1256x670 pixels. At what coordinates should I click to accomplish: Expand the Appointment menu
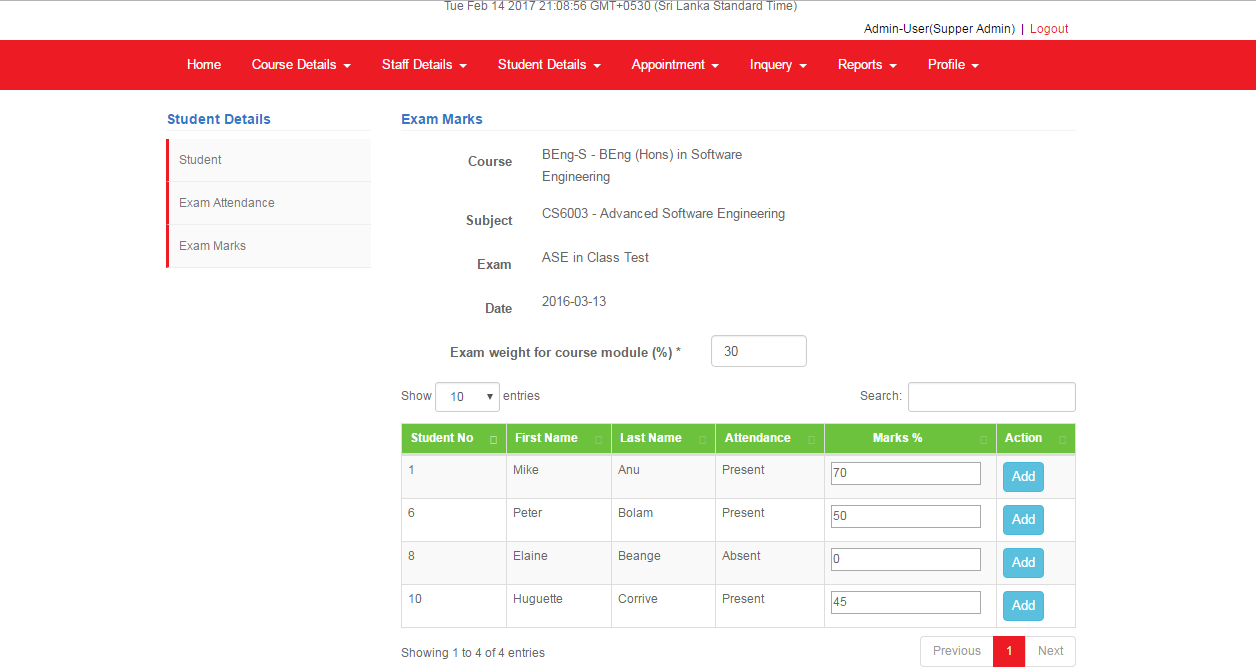675,65
